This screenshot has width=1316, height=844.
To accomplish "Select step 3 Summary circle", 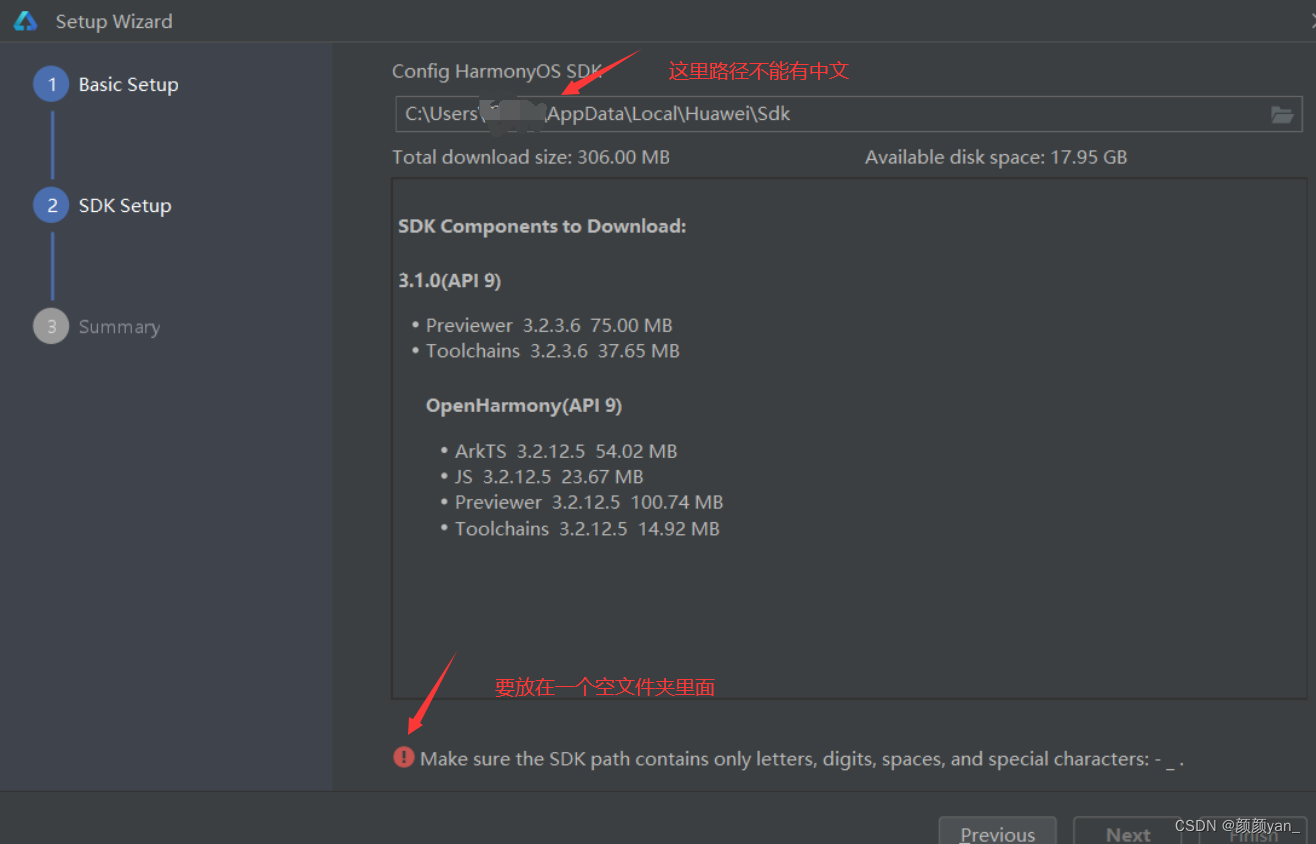I will tap(51, 326).
